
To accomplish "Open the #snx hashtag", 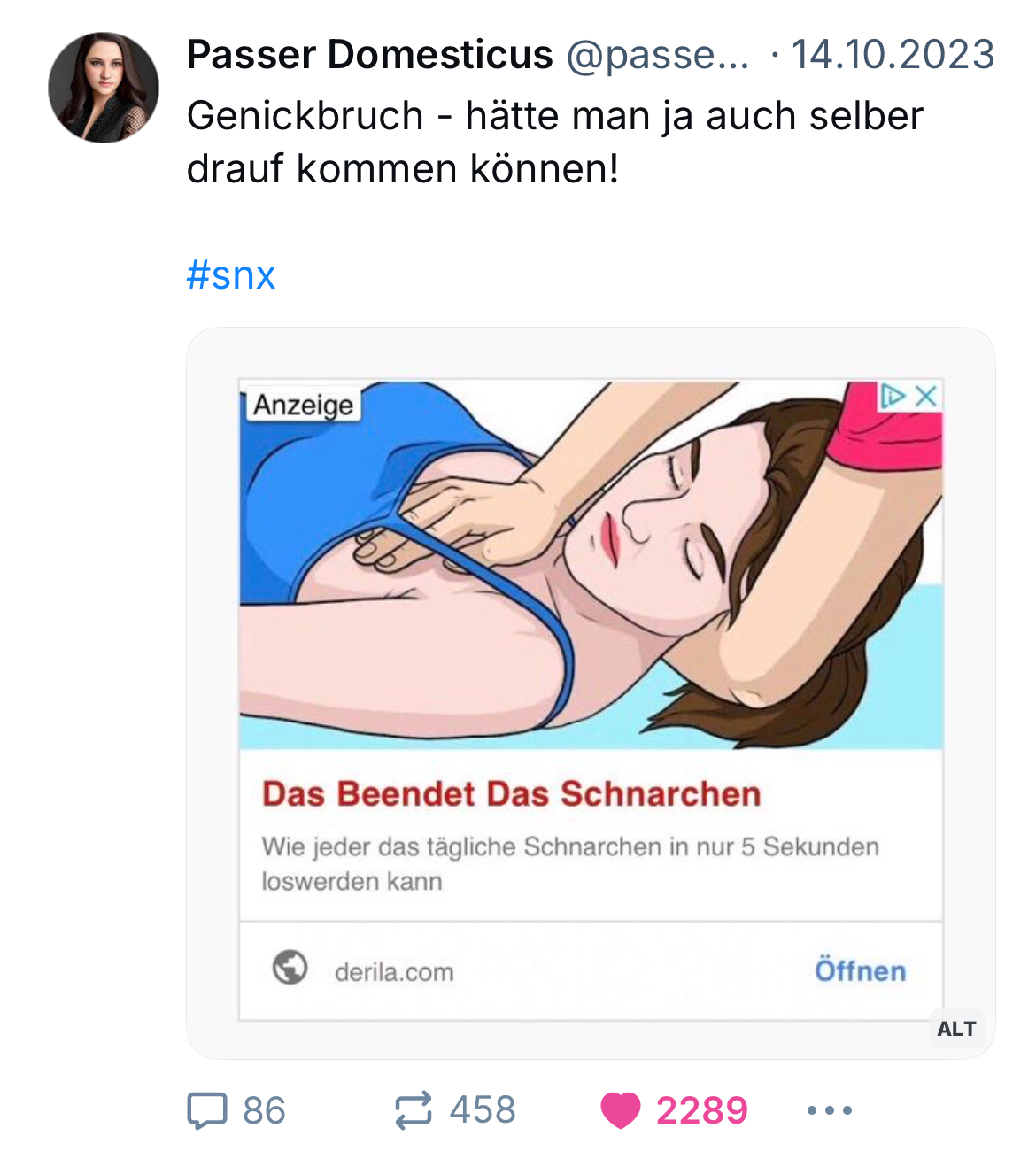I will click(x=231, y=275).
